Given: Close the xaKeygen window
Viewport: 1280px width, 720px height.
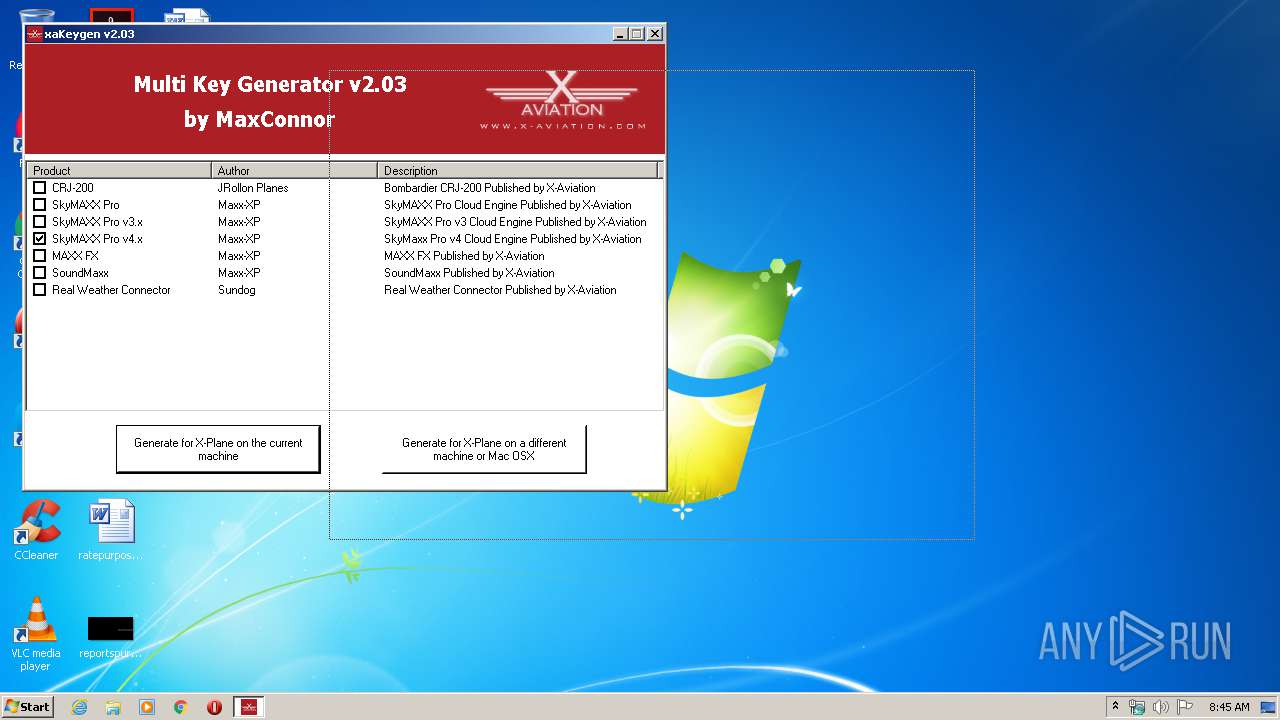Looking at the screenshot, I should click(655, 34).
